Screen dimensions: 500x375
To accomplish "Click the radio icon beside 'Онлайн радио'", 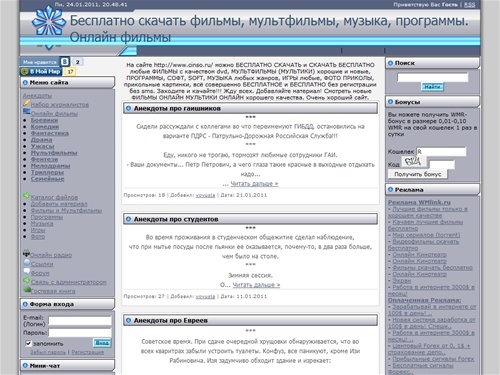I will pyautogui.click(x=26, y=253).
